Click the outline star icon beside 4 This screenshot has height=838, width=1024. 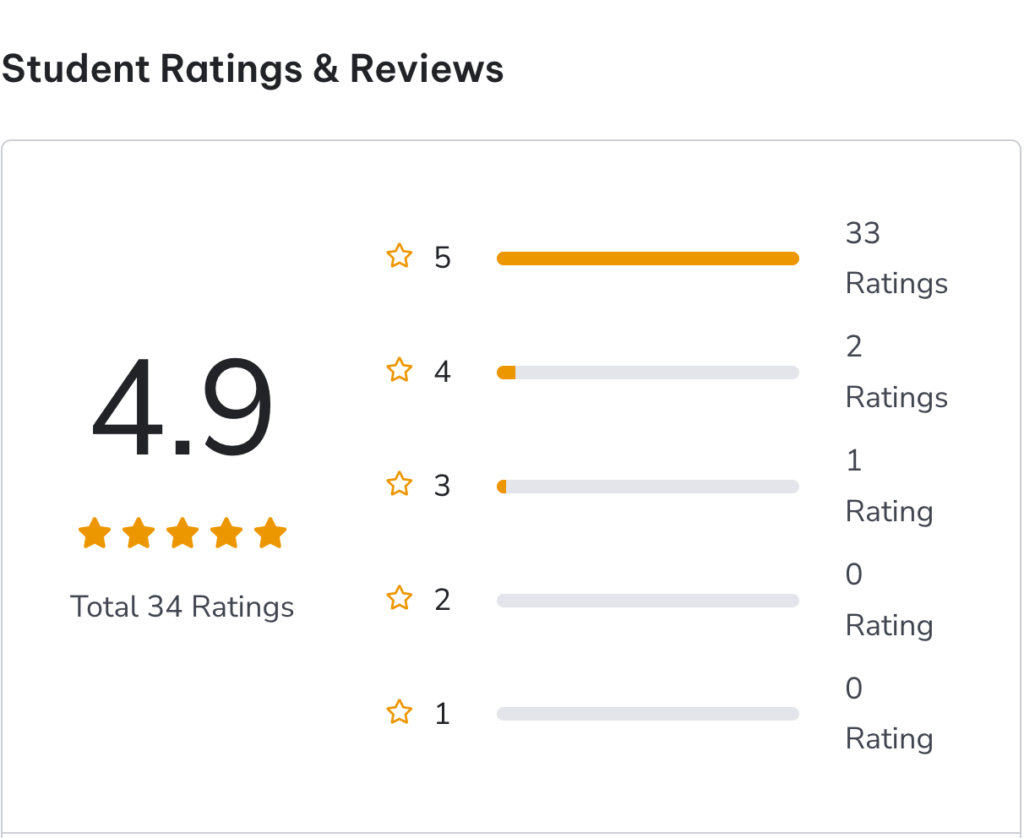coord(399,370)
